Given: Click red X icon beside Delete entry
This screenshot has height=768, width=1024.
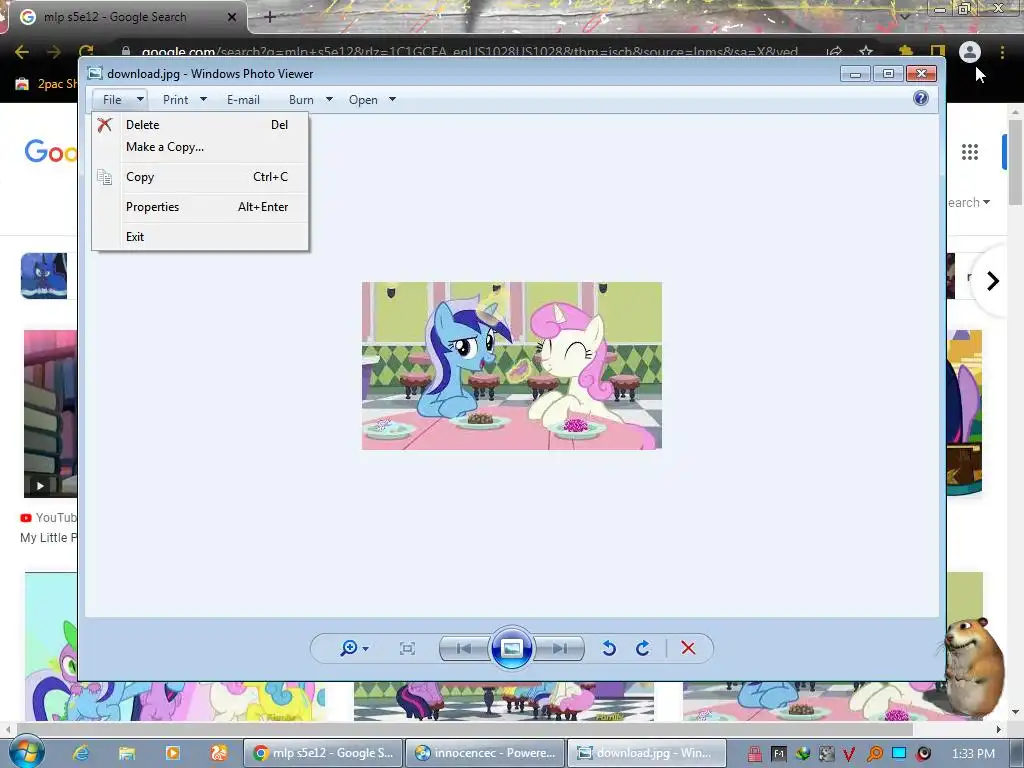Looking at the screenshot, I should (x=104, y=124).
